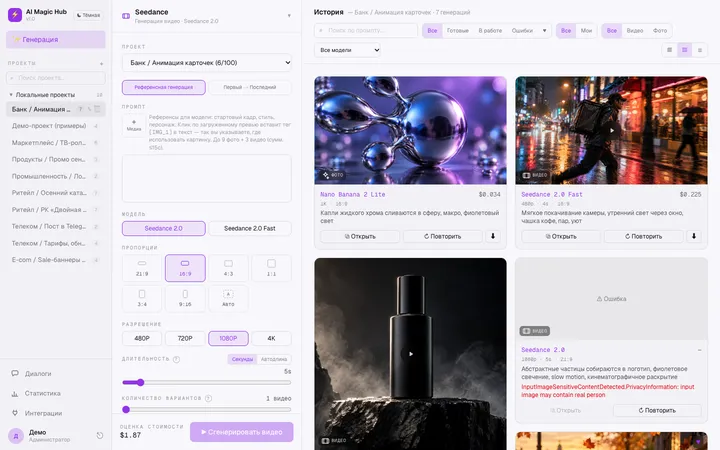Toggle the Тёмная dark theme
Image resolution: width=720 pixels, height=450 pixels.
(88, 15)
